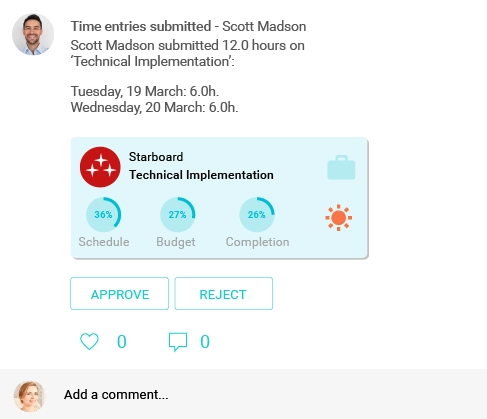Click the Schedule label on card
Image resolution: width=487 pixels, height=419 pixels.
click(x=104, y=242)
